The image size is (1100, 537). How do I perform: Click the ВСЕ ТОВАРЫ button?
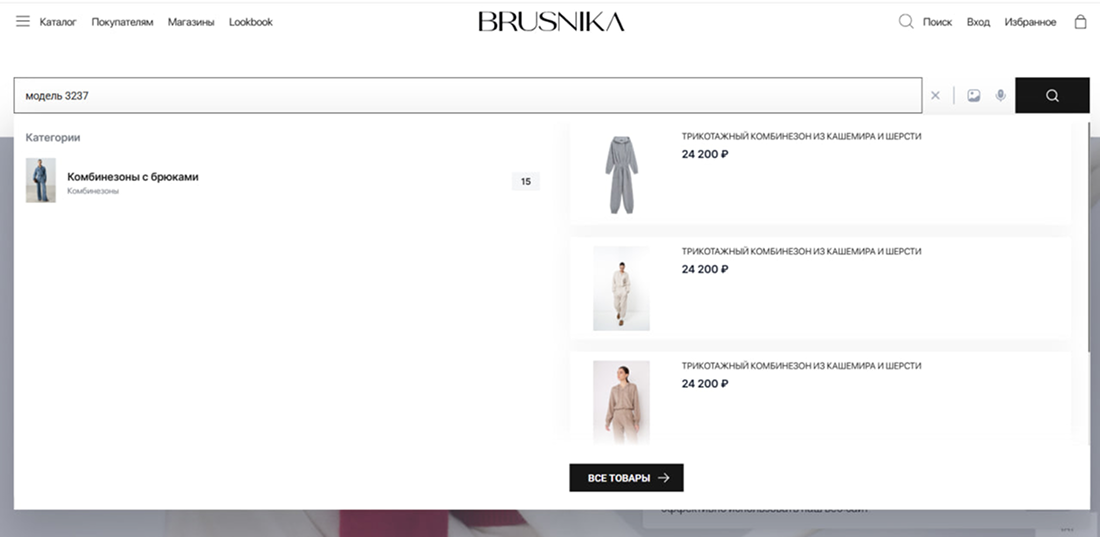click(x=626, y=478)
